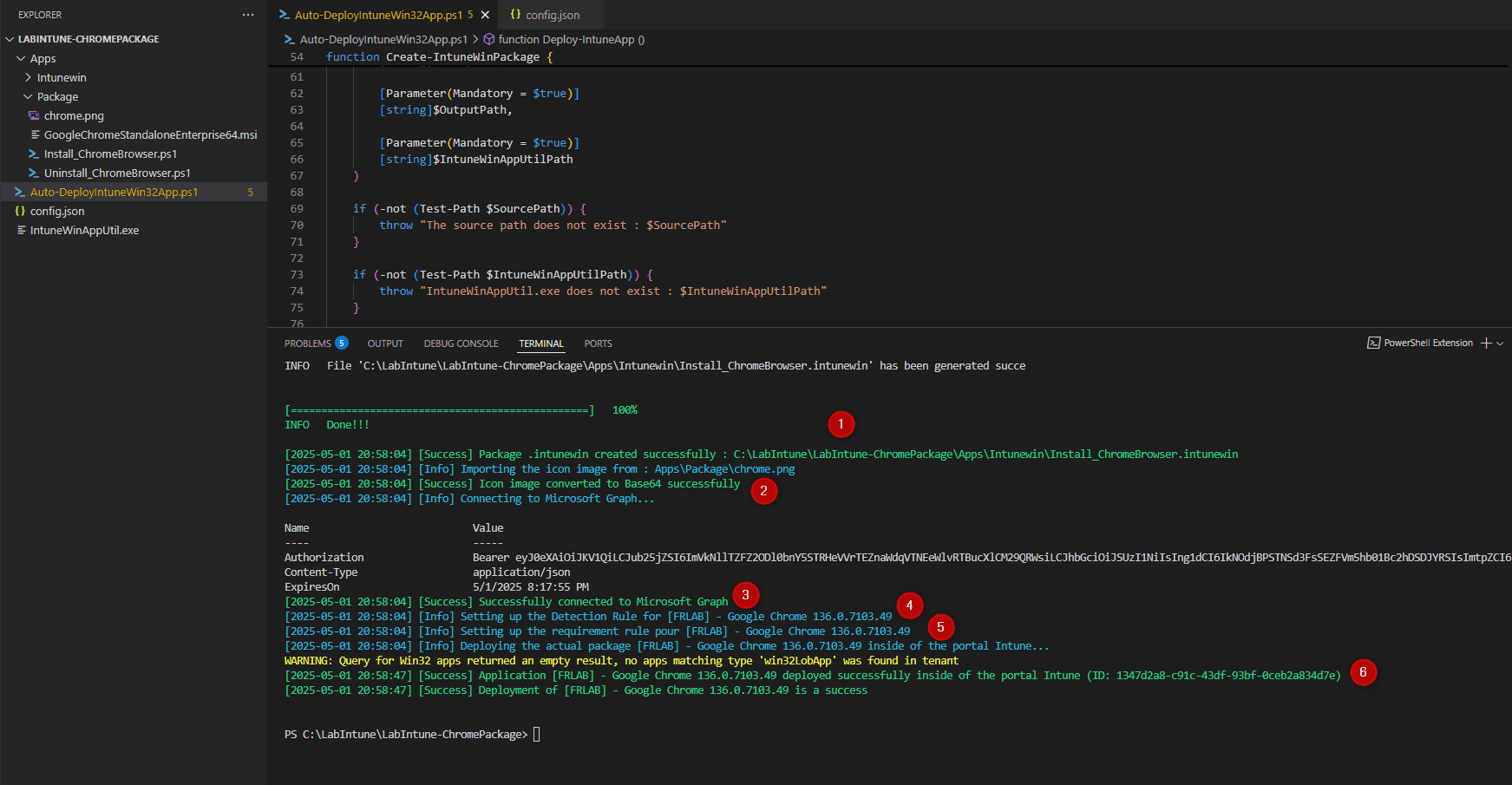Select the chrome.png image icon
1512x785 pixels.
coord(35,115)
